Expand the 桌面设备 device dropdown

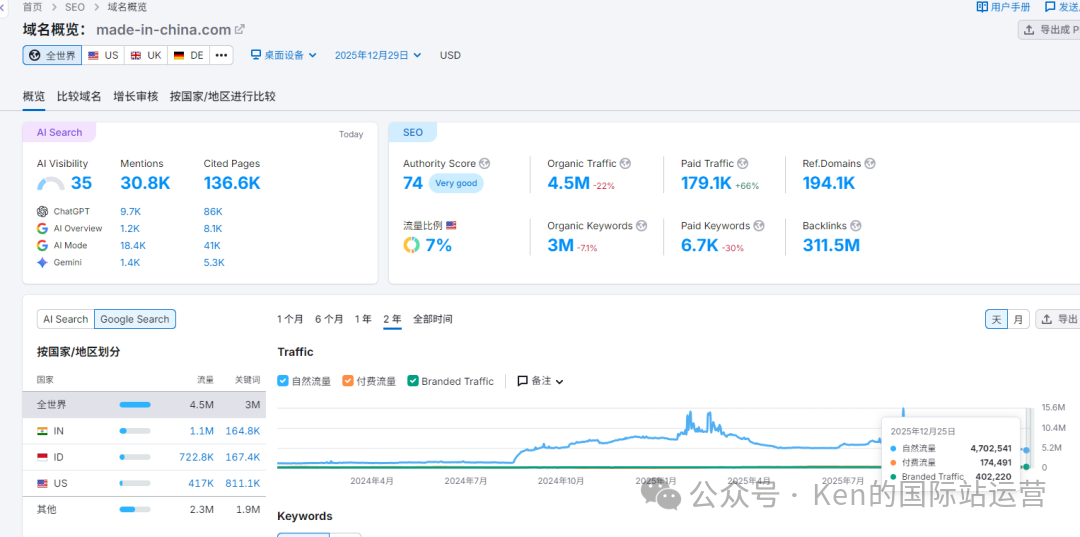(x=283, y=55)
